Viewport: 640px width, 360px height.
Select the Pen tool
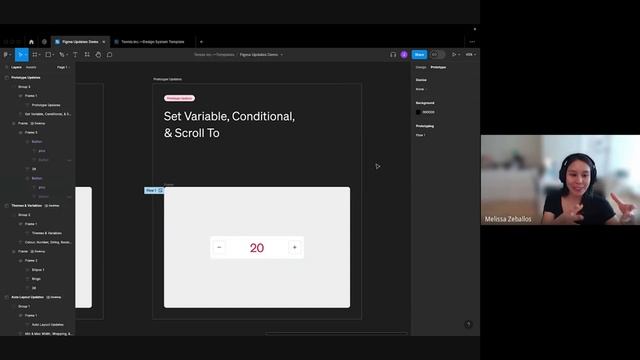pyautogui.click(x=62, y=54)
